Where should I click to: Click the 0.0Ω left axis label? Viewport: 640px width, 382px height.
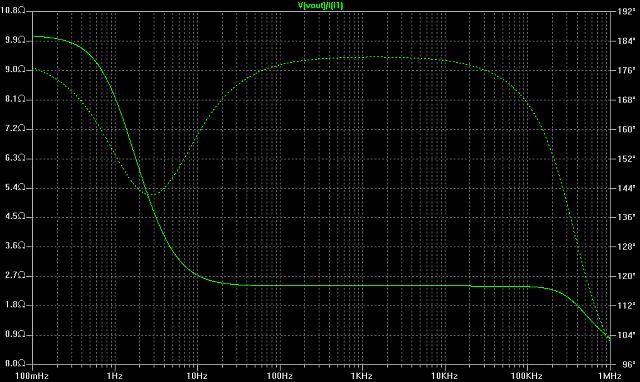point(15,363)
